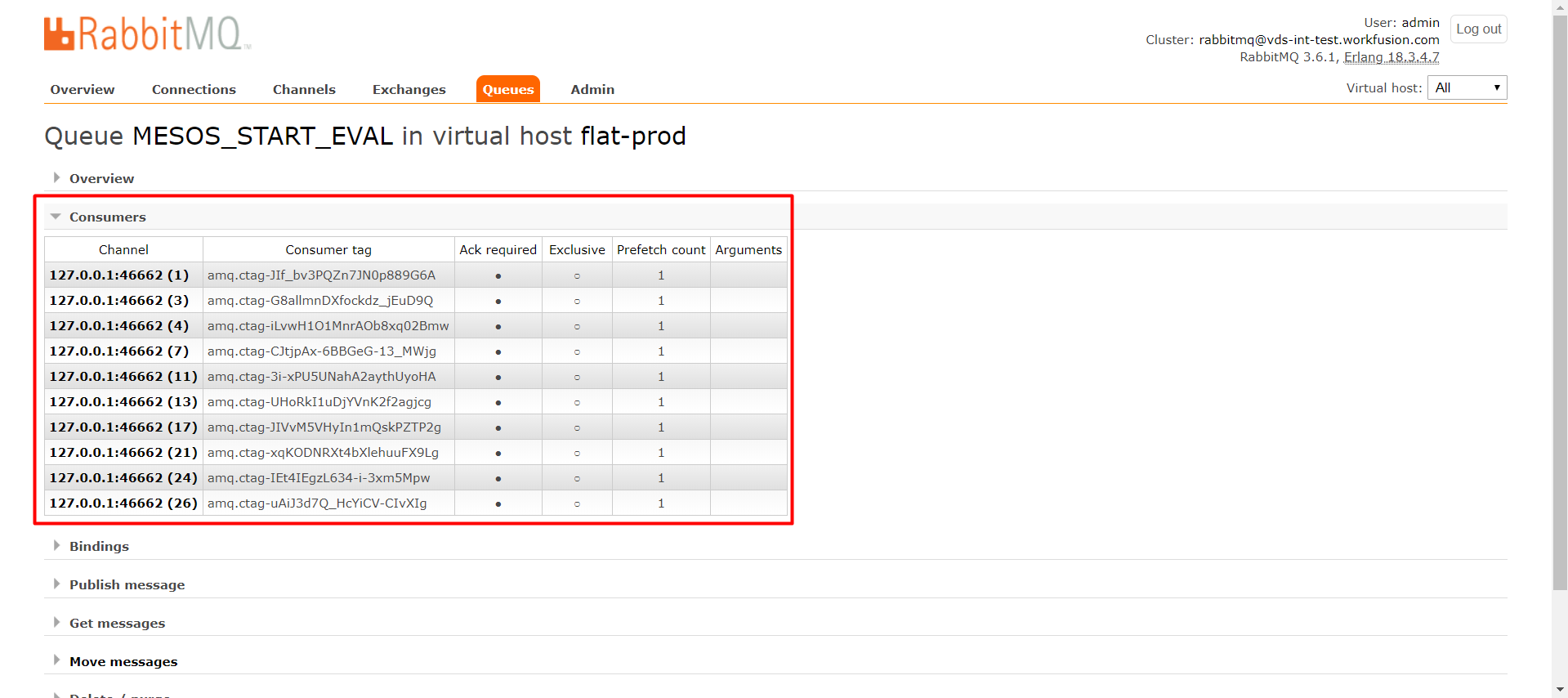The height and width of the screenshot is (698, 1568).
Task: Expand the Get messages section
Action: (117, 623)
